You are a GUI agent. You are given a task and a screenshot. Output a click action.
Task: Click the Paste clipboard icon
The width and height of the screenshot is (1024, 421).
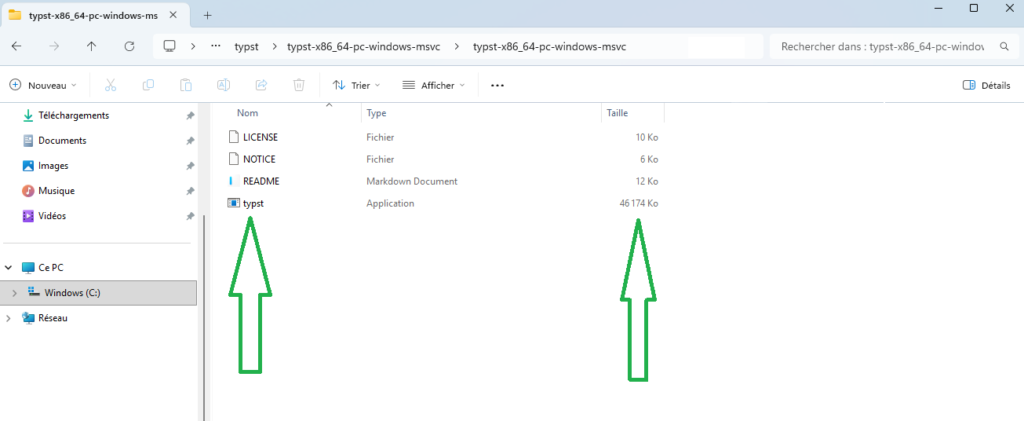pyautogui.click(x=186, y=86)
